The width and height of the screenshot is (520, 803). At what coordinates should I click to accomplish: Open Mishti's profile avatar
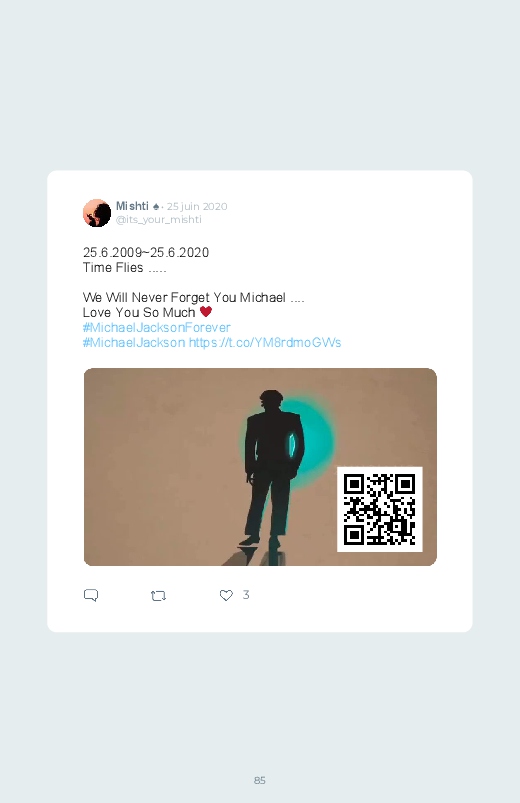click(x=97, y=213)
